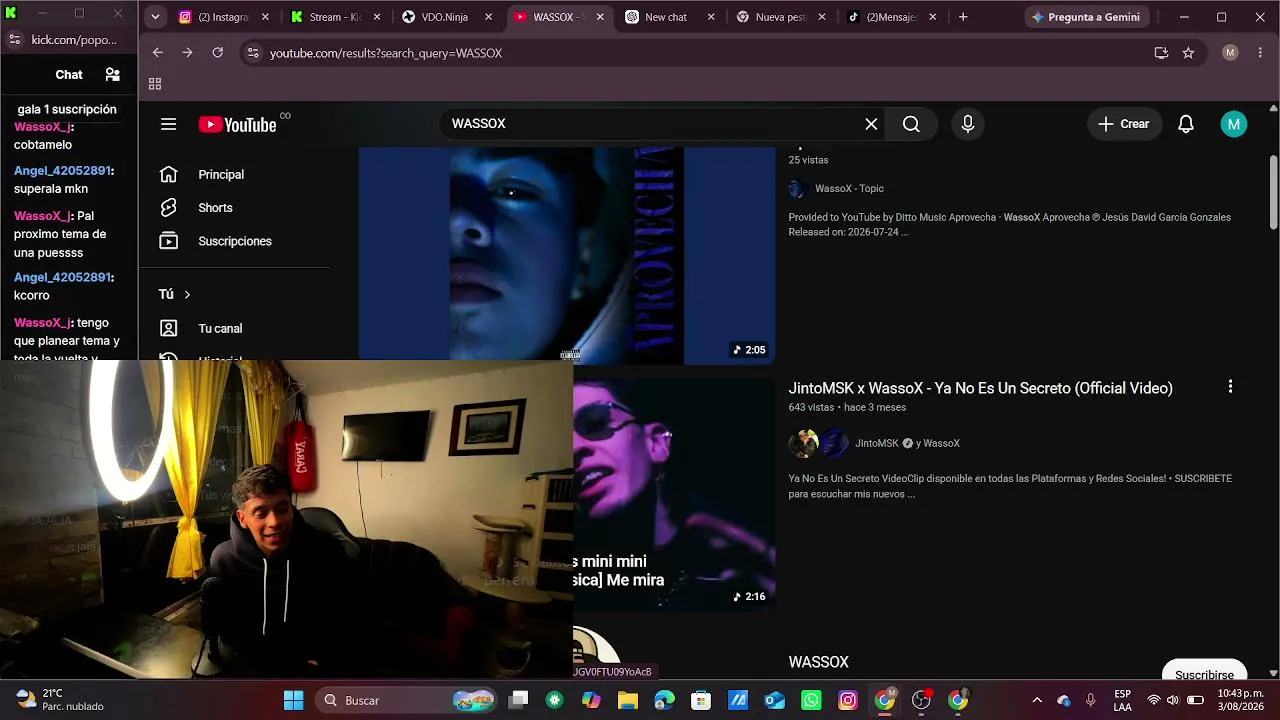Open the Chrome apps grid shortcut
1280x720 pixels.
click(x=155, y=84)
